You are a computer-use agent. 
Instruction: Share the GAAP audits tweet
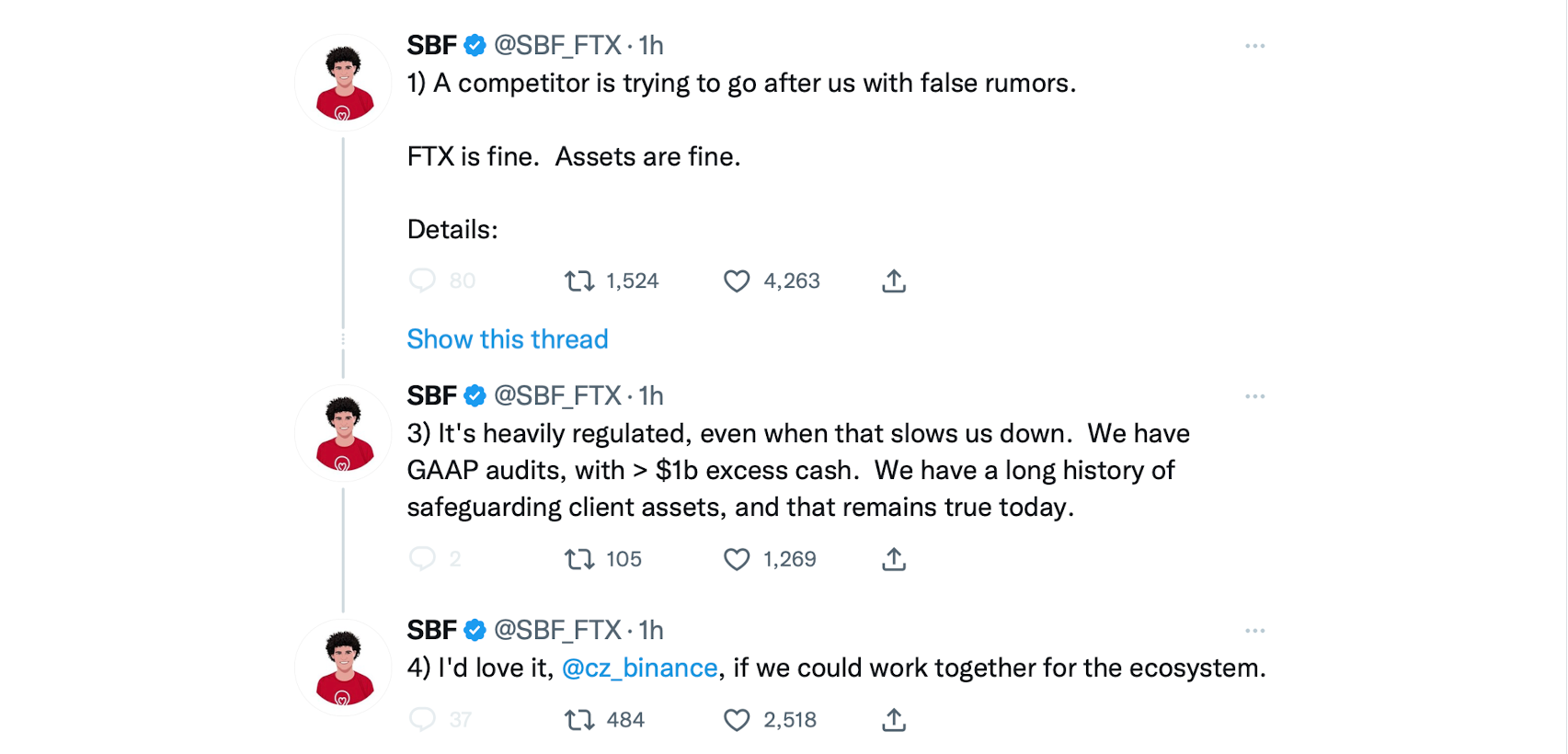(x=894, y=559)
